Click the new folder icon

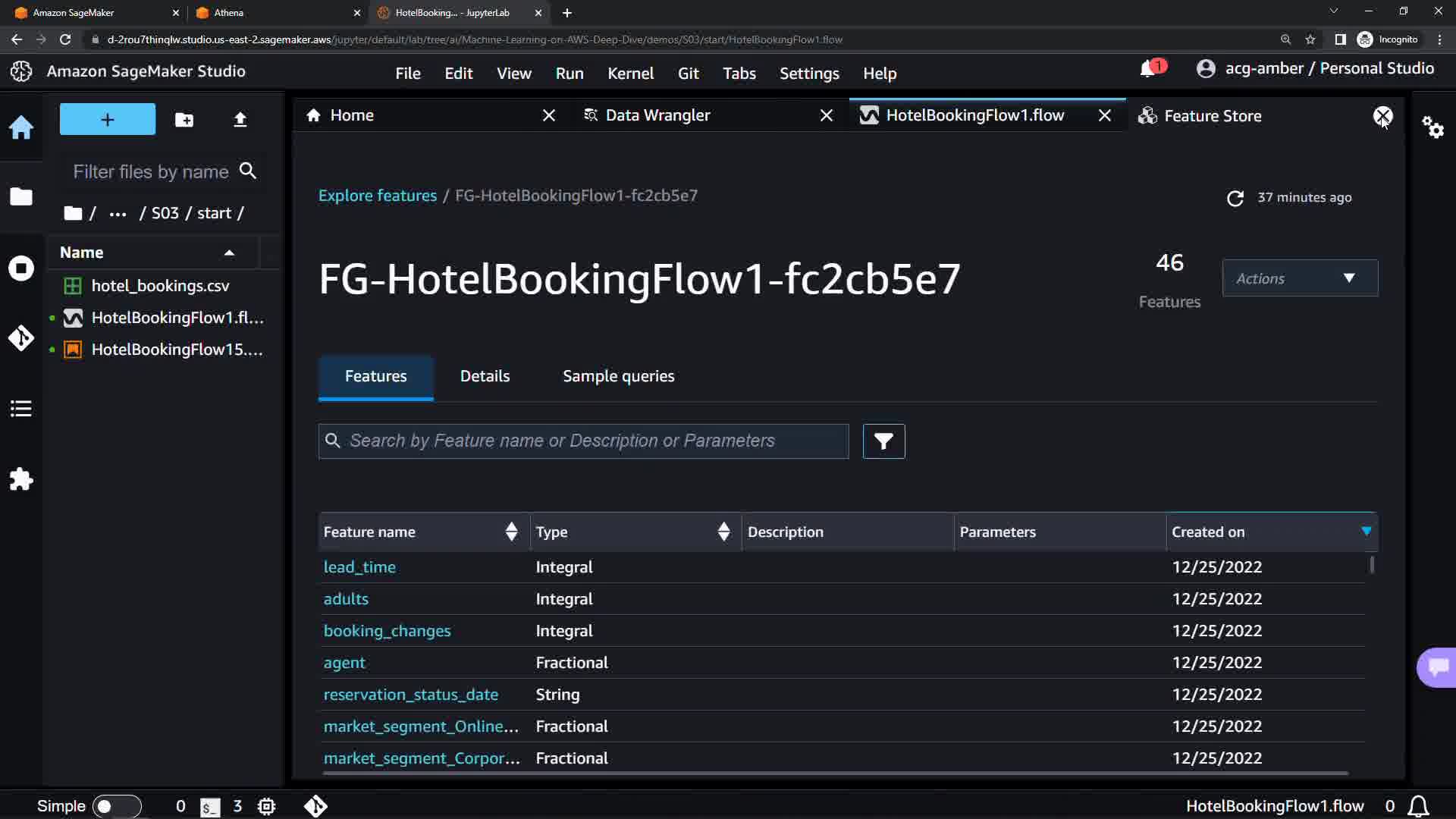tap(184, 120)
